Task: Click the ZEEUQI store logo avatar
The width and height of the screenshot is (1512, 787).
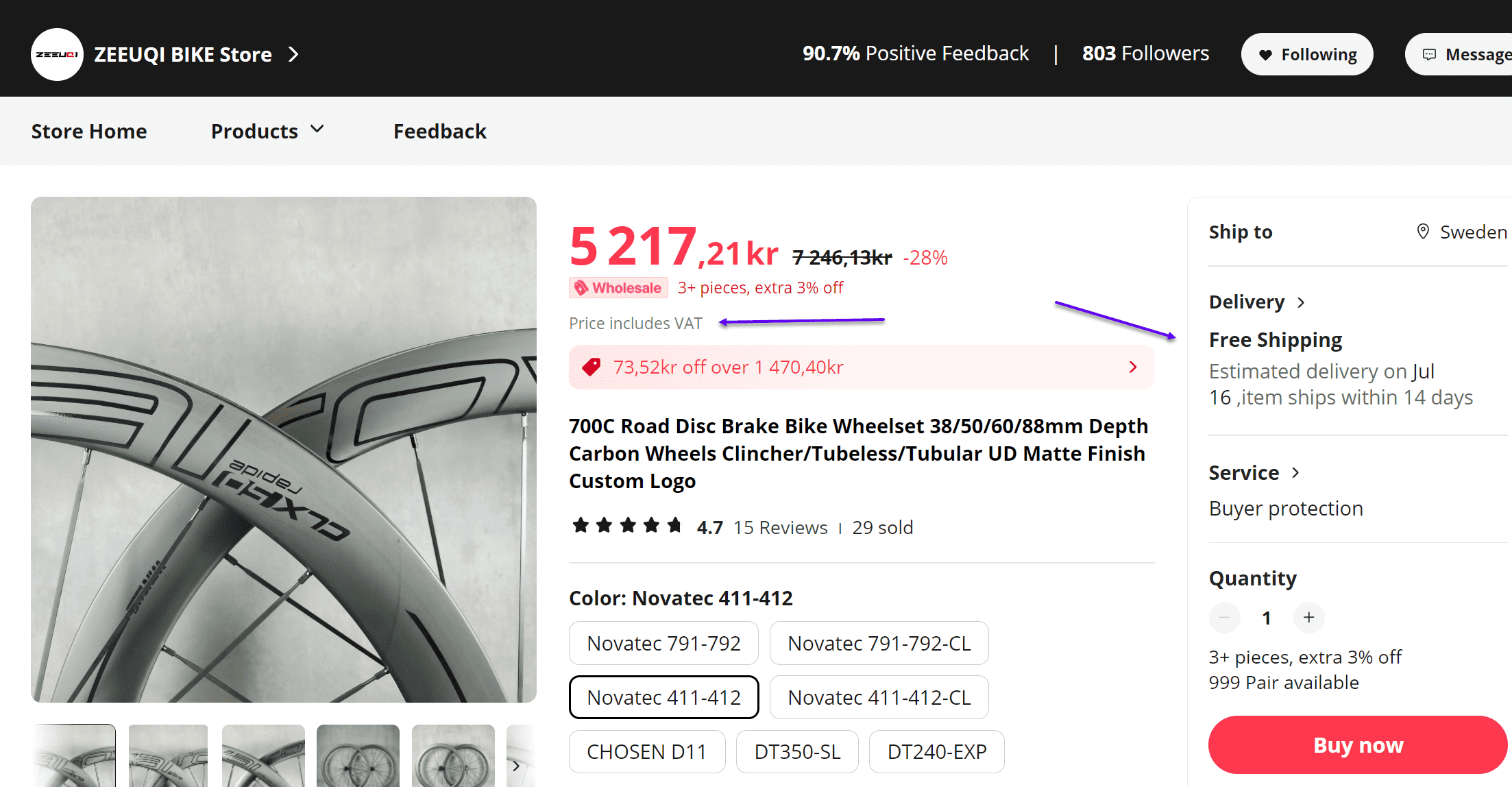Action: tap(57, 54)
